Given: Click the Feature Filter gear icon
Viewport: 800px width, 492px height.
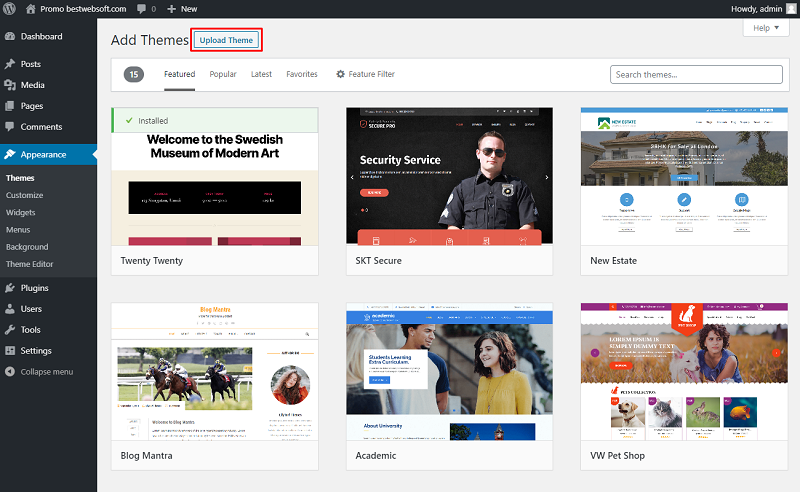Looking at the screenshot, I should click(340, 74).
